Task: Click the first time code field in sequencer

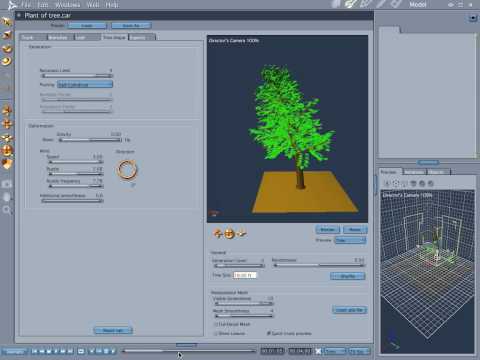Action: (272, 351)
